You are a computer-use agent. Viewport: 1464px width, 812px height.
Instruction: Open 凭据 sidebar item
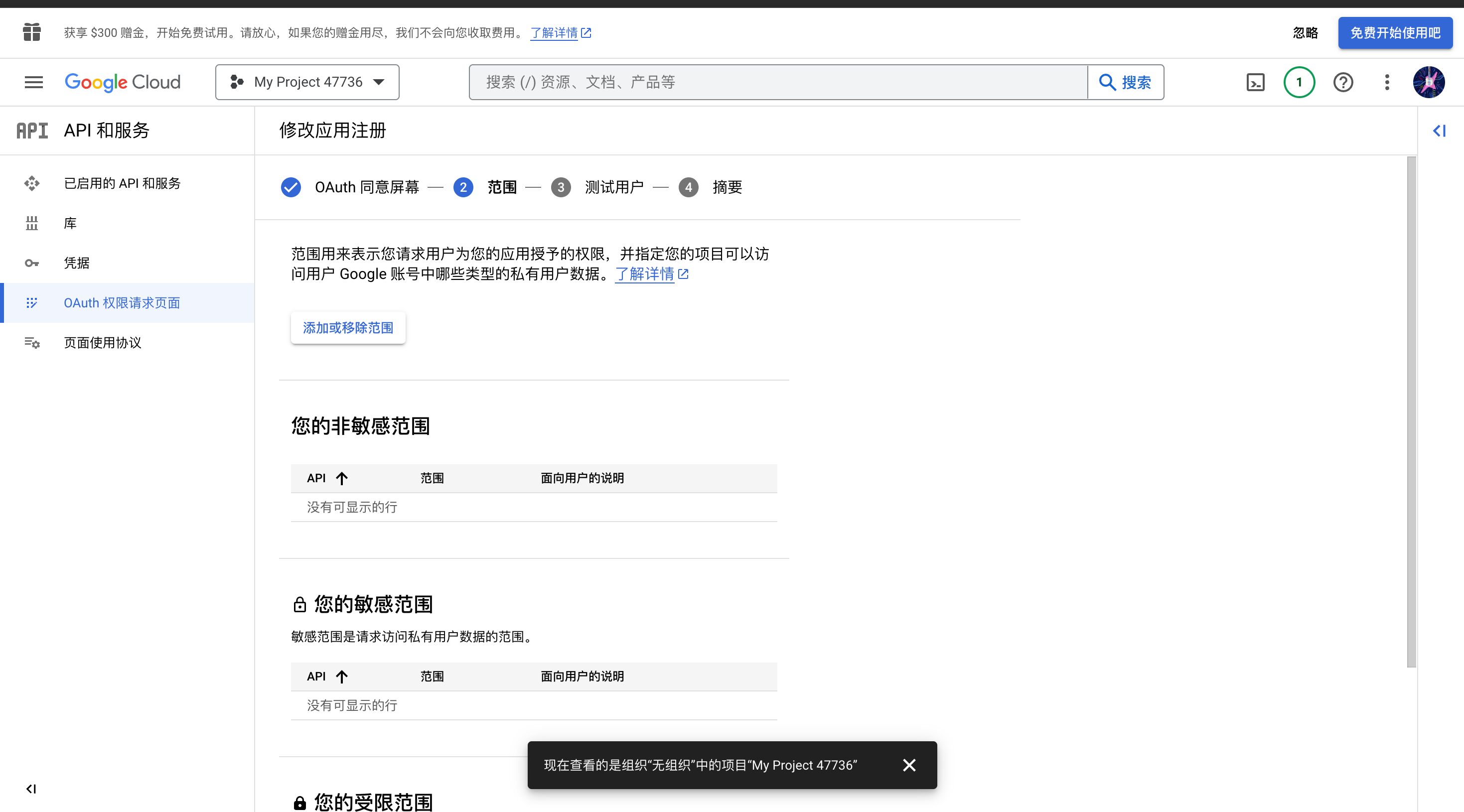127,263
